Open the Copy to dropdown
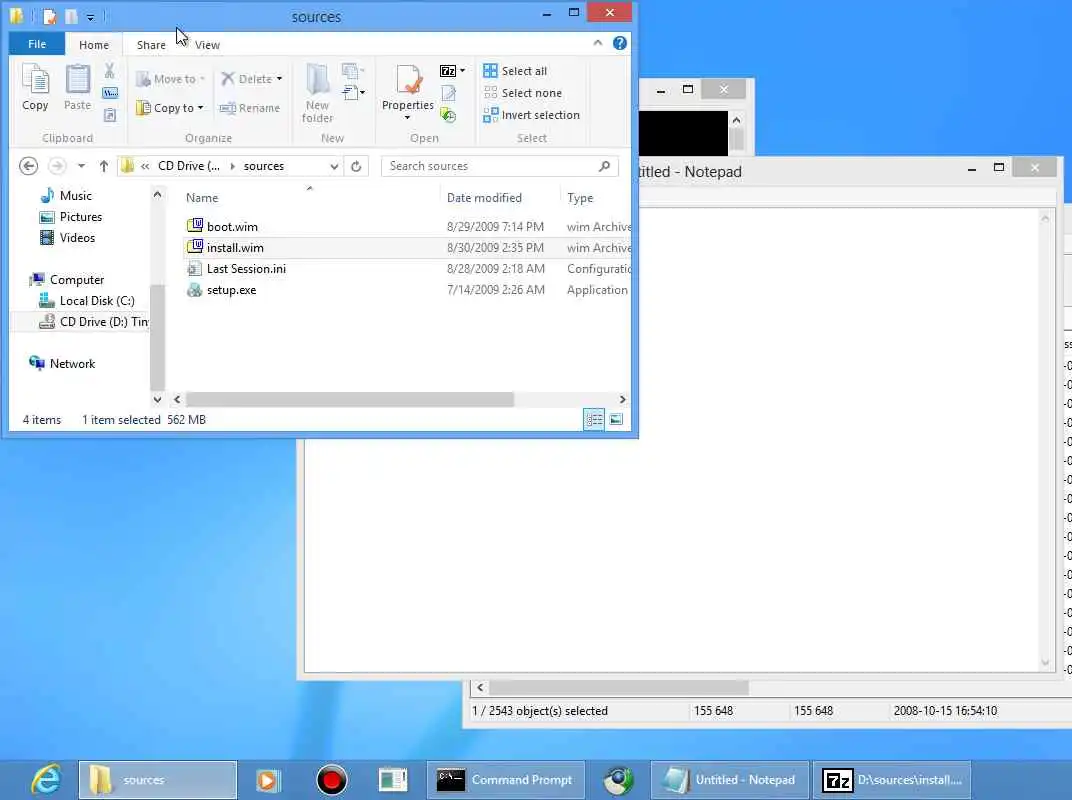This screenshot has height=800, width=1072. (170, 108)
